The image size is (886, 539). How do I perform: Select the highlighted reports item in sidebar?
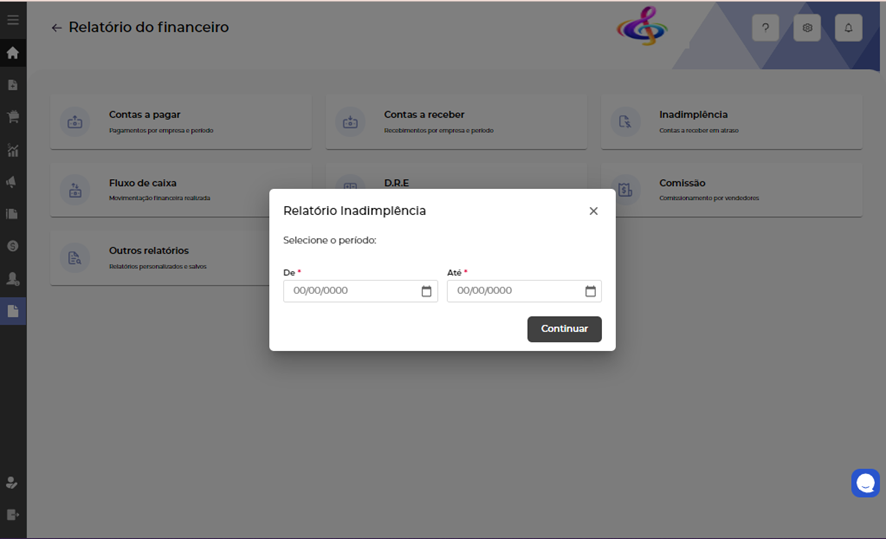click(x=13, y=311)
